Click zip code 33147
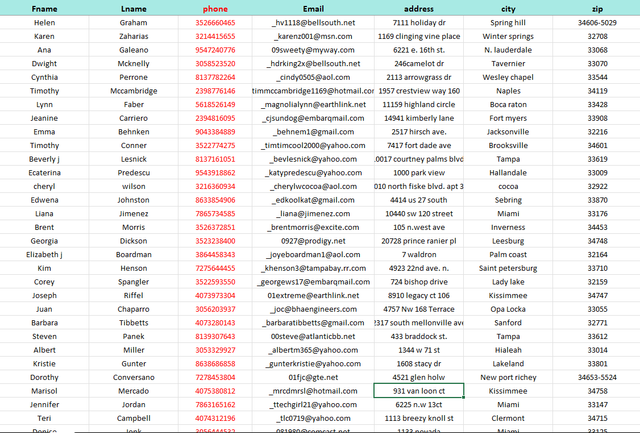640x433 pixels. [597, 404]
